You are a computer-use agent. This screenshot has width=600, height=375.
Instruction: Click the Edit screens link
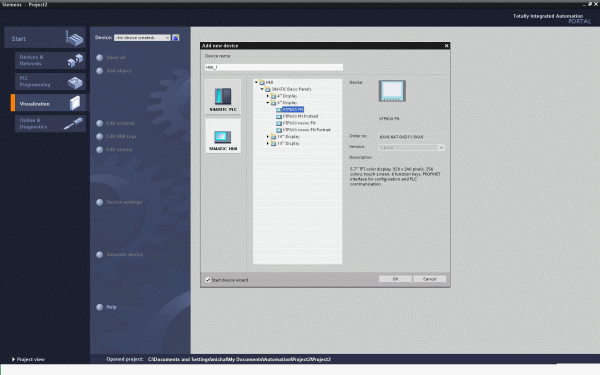tap(120, 123)
